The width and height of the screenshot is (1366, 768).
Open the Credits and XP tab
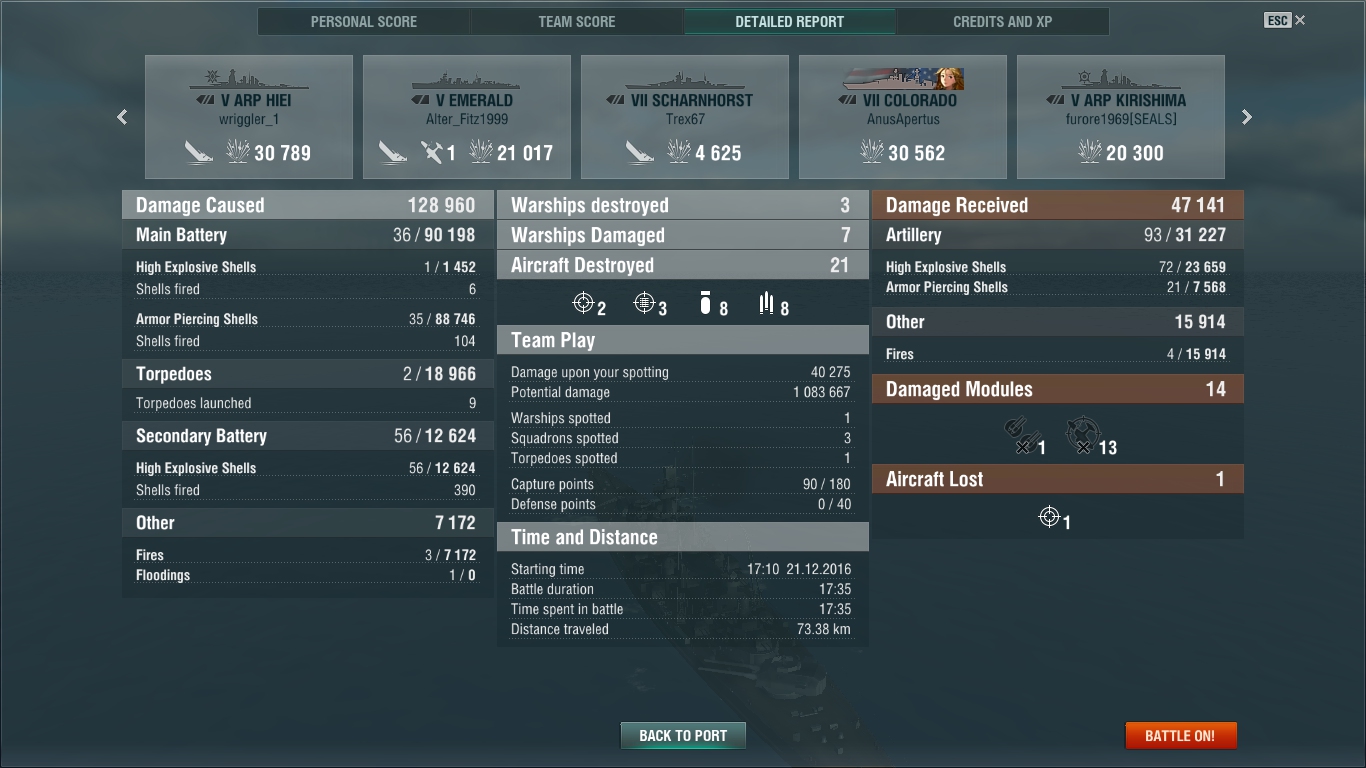[x=1003, y=21]
